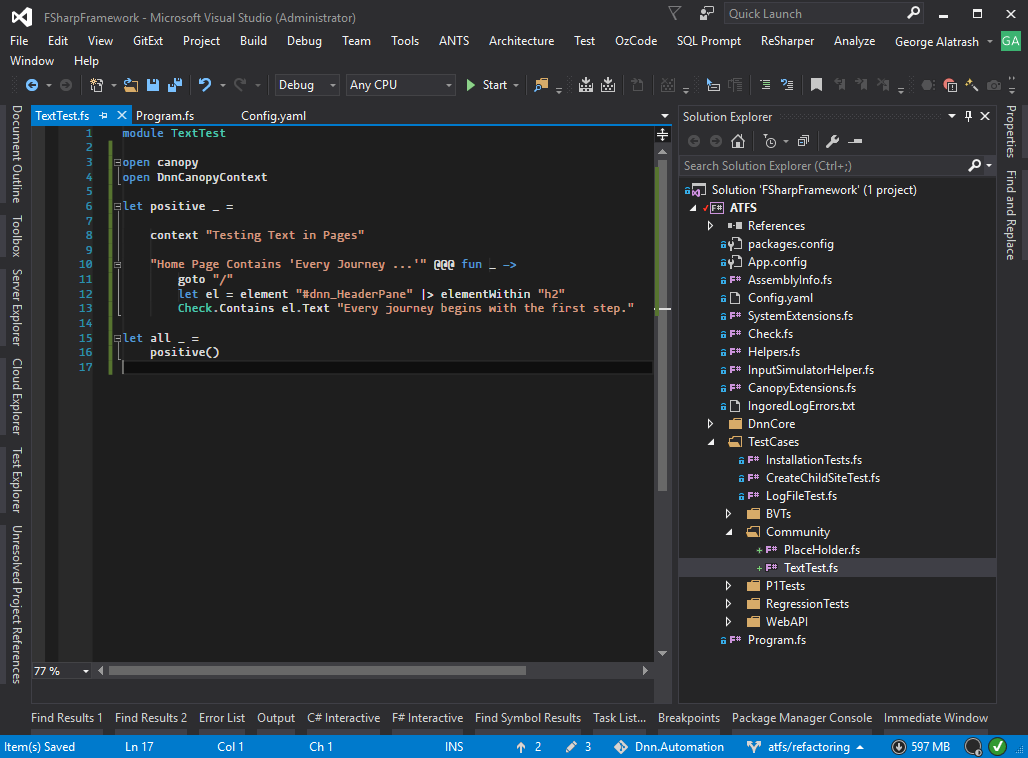Viewport: 1028px width, 758px height.
Task: Close the TextTest.fs tab
Action: coord(121,115)
